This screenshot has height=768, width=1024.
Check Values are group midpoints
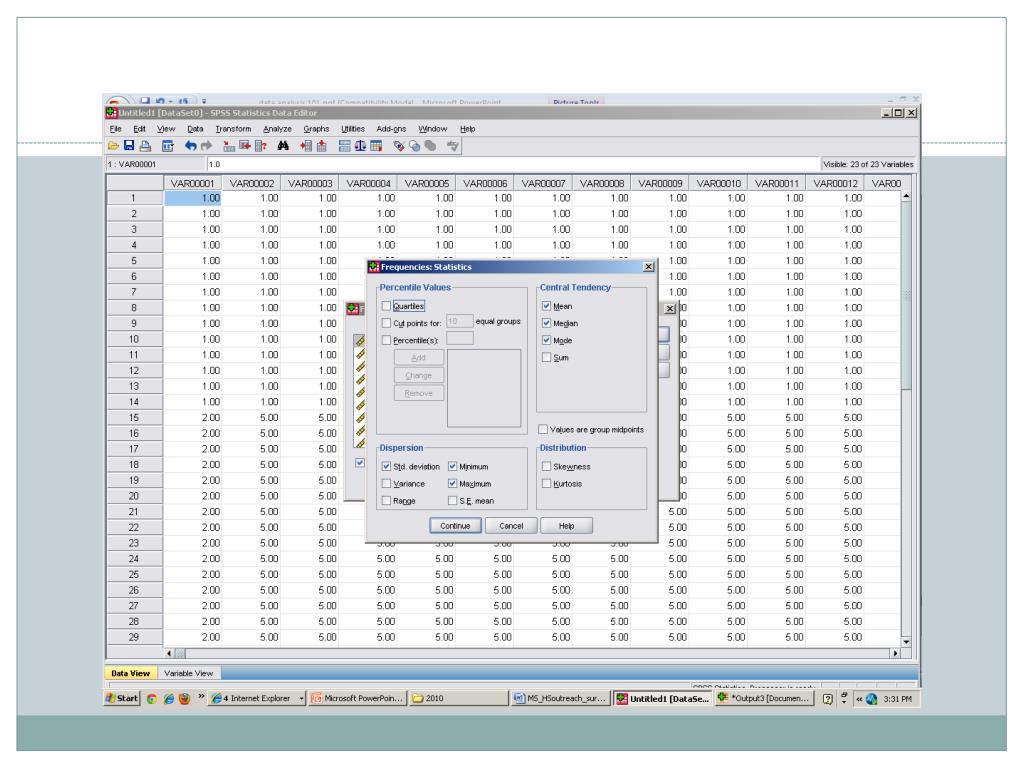(x=543, y=429)
